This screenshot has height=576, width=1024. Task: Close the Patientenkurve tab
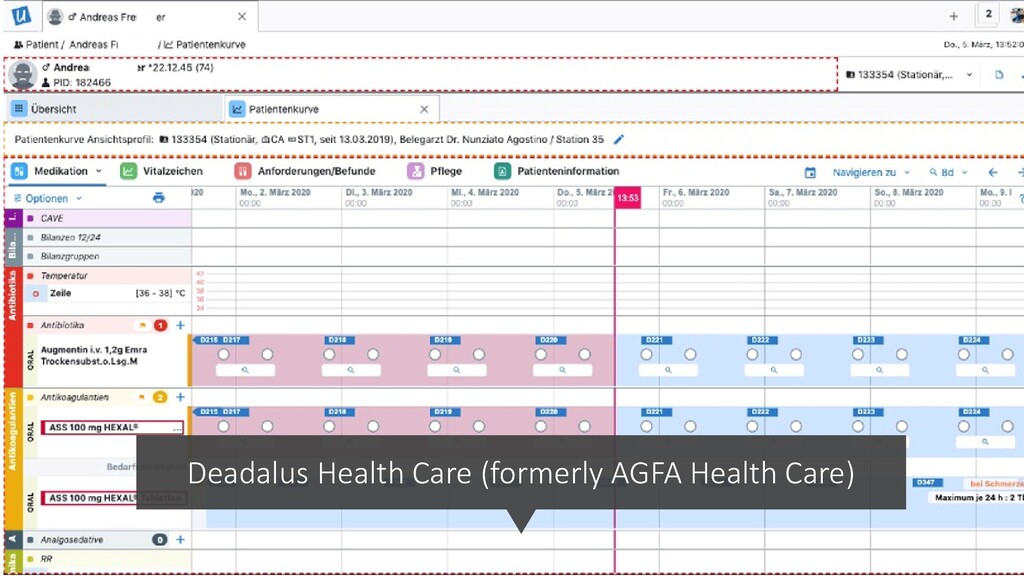pos(424,109)
